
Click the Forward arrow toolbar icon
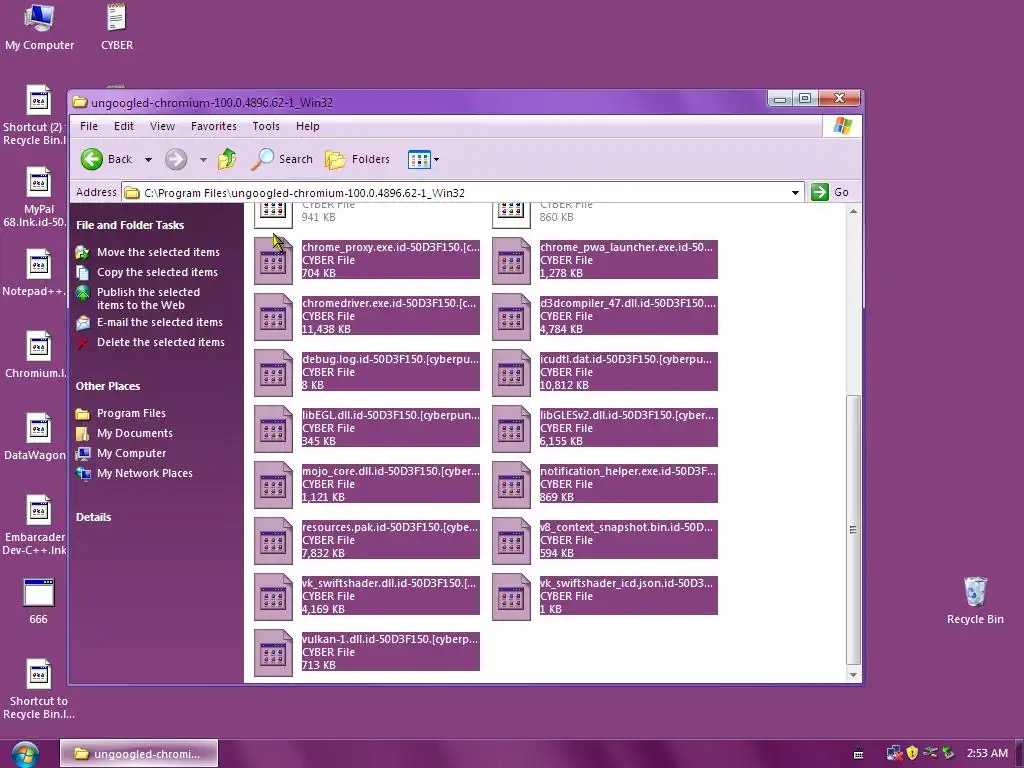(x=176, y=159)
